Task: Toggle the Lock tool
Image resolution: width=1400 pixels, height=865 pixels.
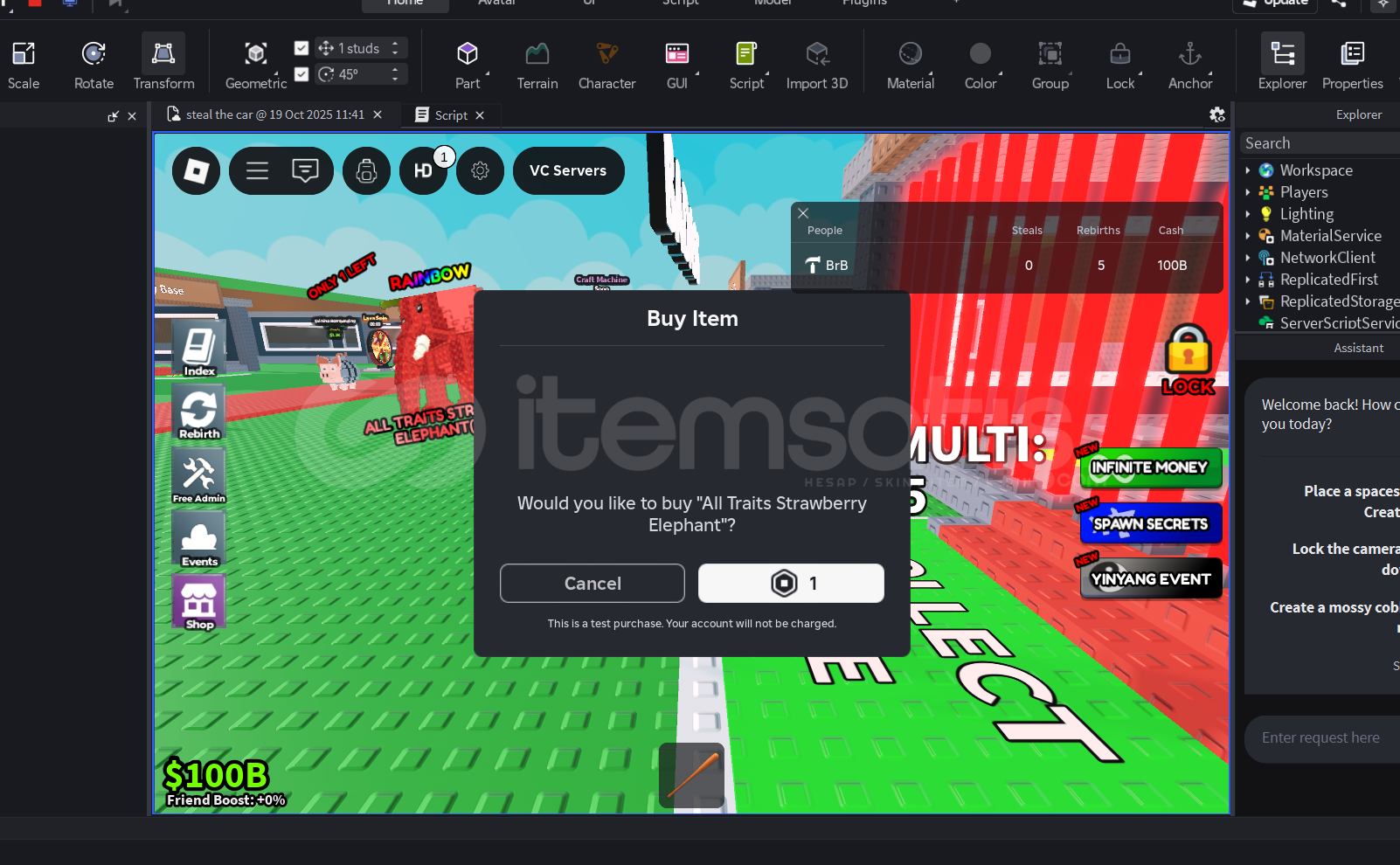Action: 1119,64
